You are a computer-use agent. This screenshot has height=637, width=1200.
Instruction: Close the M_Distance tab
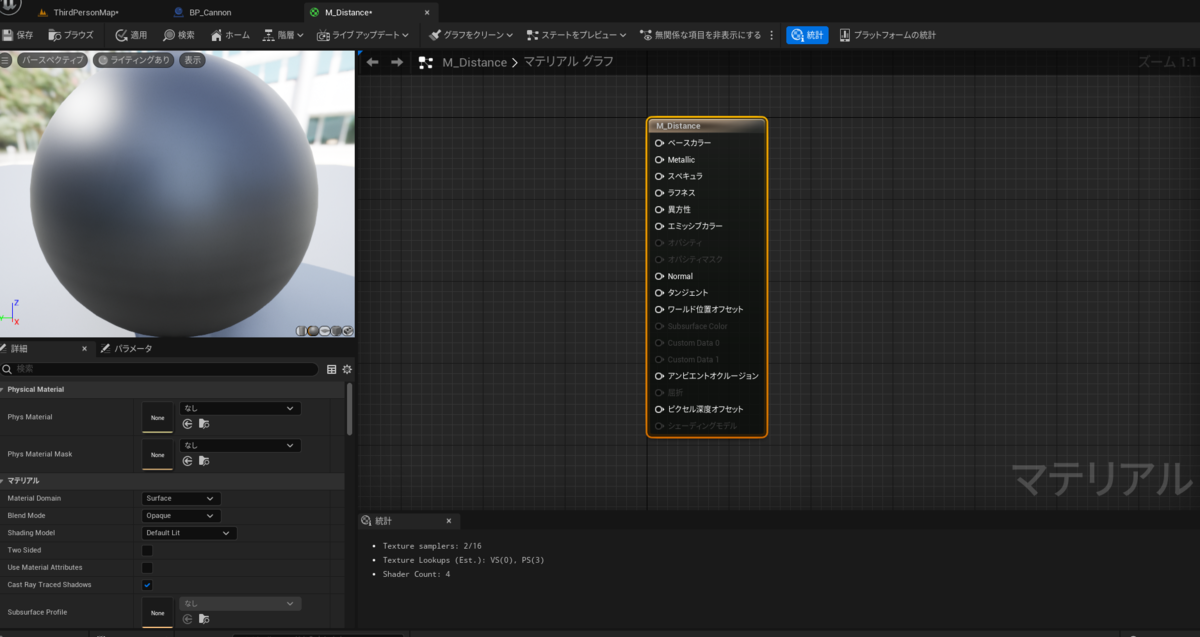(x=427, y=13)
